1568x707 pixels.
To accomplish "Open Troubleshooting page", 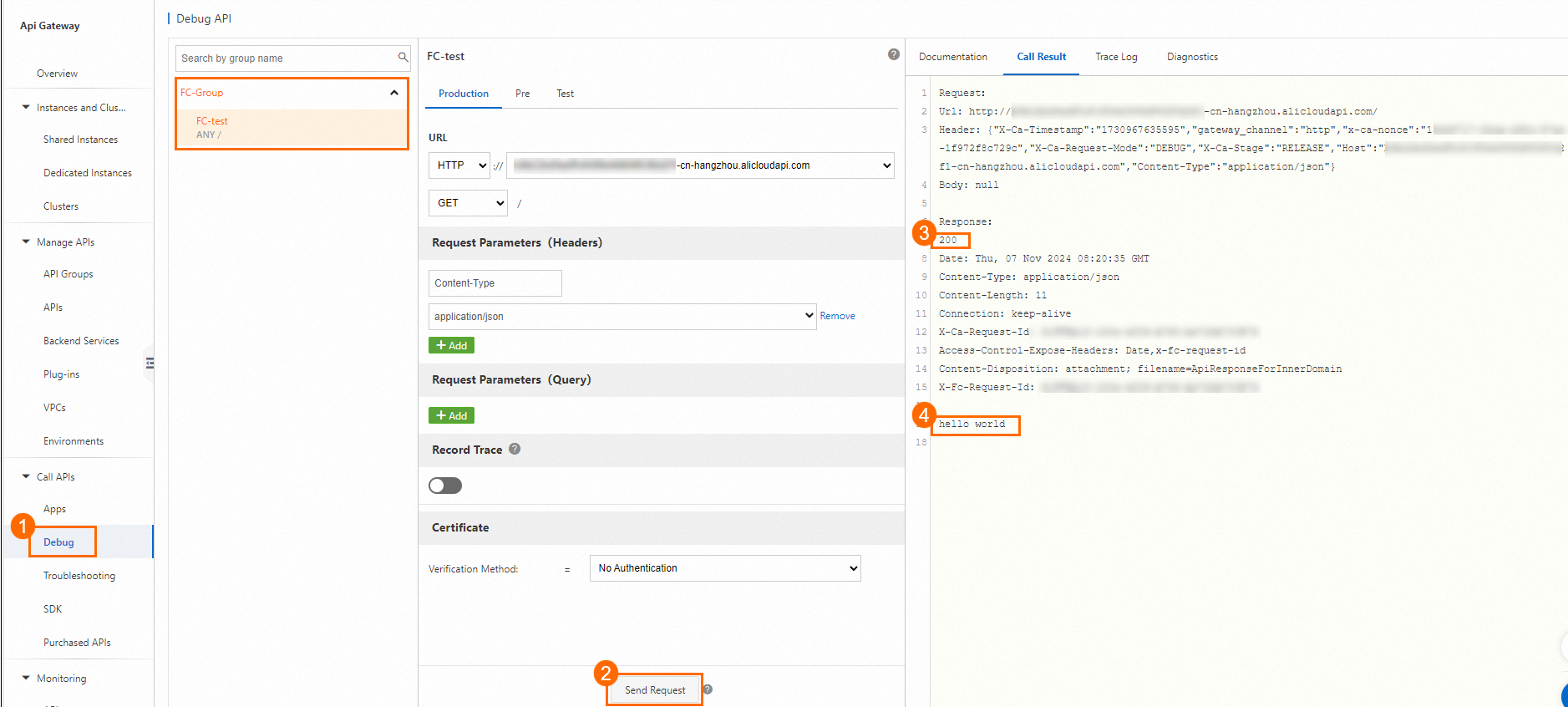I will click(x=79, y=576).
